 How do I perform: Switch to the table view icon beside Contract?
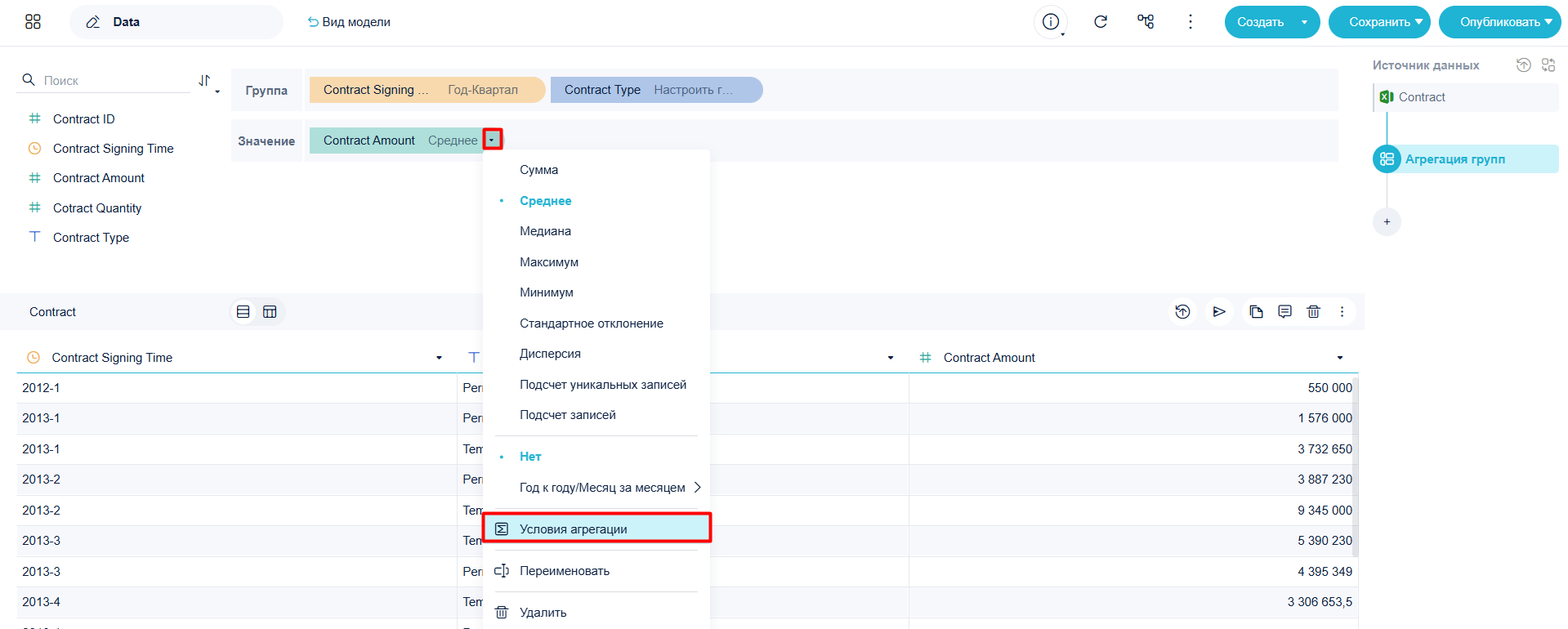pyautogui.click(x=270, y=311)
